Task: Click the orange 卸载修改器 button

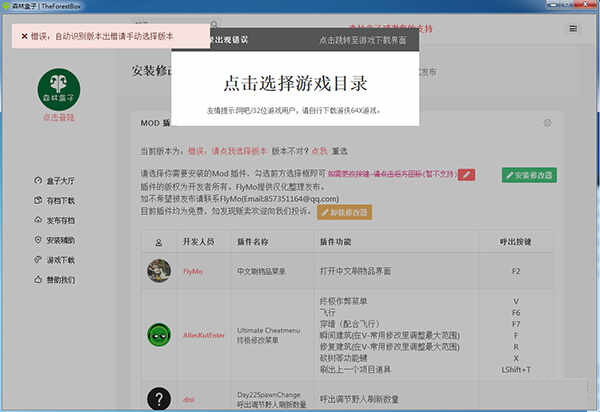Action: pyautogui.click(x=344, y=212)
